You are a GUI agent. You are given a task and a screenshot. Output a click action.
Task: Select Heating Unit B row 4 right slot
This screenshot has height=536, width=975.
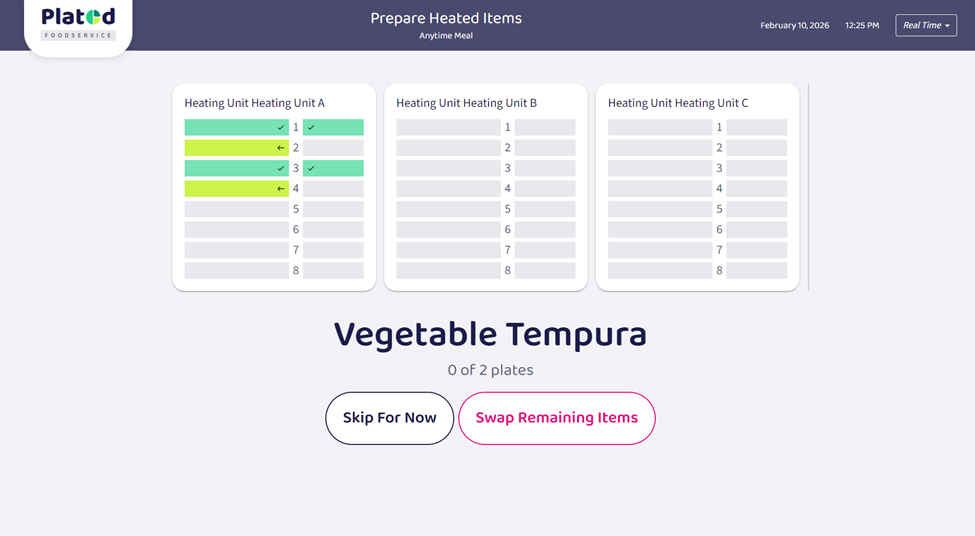(545, 189)
